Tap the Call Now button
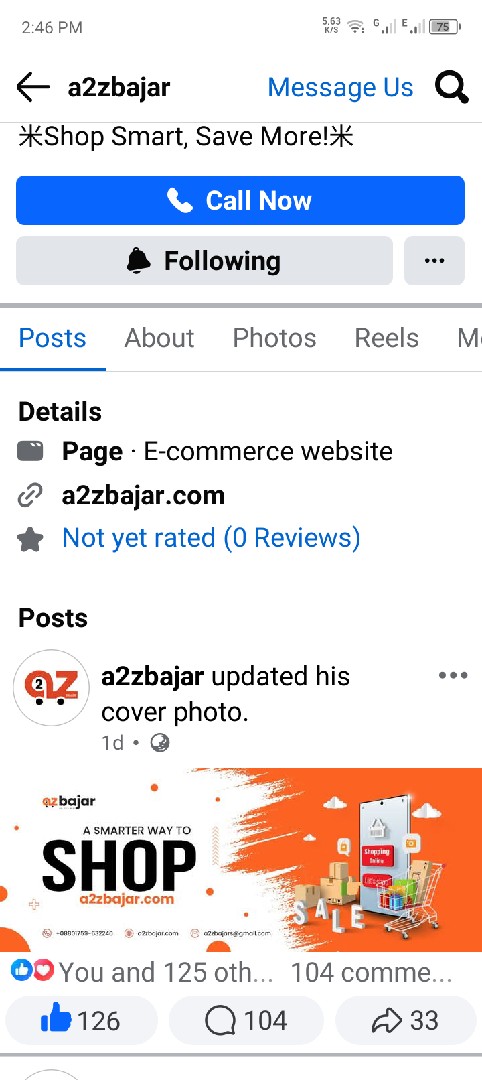The height and width of the screenshot is (1080, 482). point(240,200)
